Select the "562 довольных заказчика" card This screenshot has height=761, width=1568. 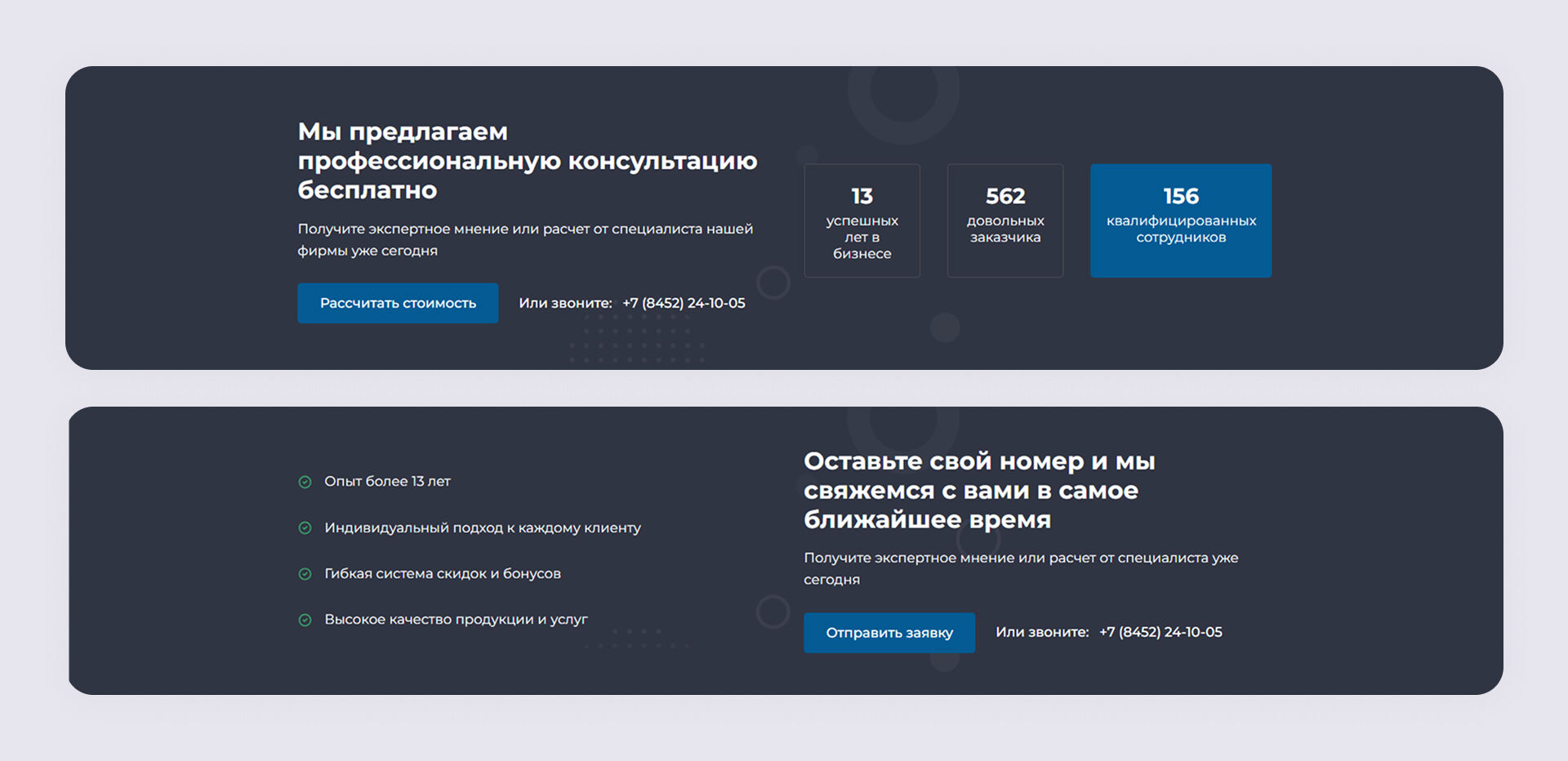coord(1004,220)
